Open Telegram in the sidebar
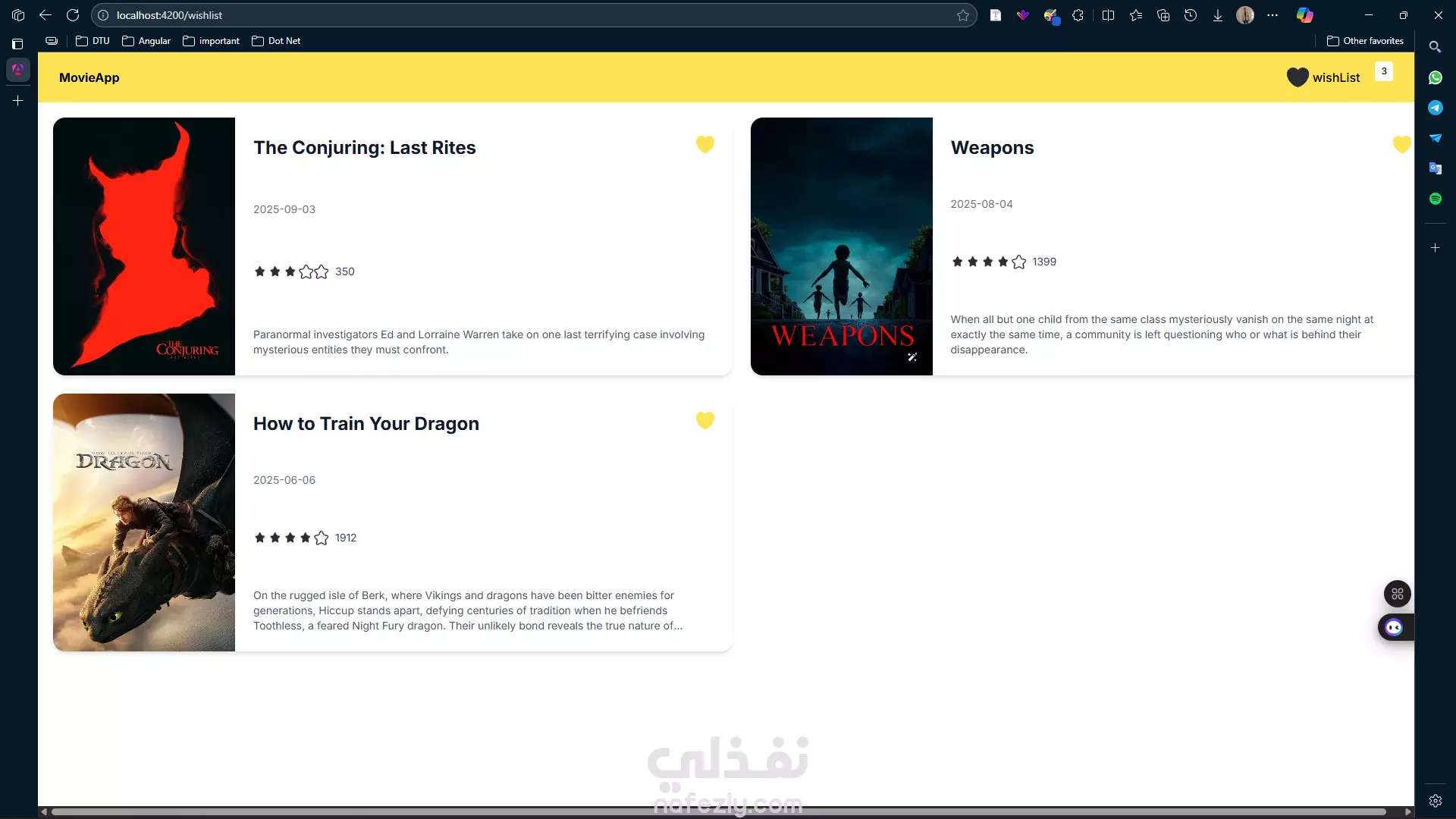This screenshot has width=1456, height=819. click(1435, 108)
